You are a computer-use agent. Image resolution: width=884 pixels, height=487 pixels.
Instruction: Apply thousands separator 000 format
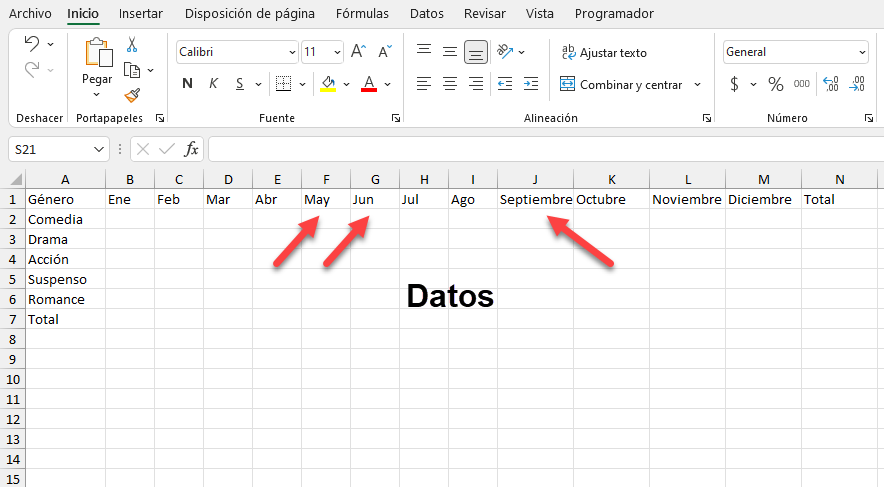pyautogui.click(x=802, y=84)
